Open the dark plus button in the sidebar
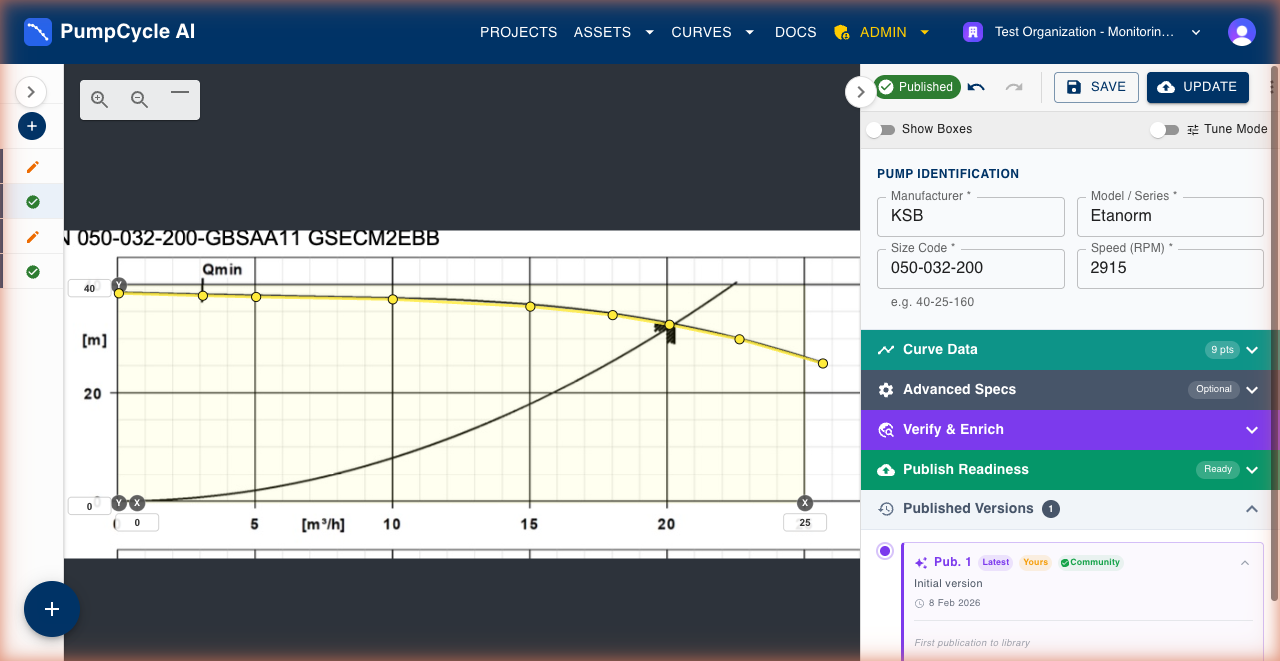Viewport: 1280px width, 661px height. [32, 126]
